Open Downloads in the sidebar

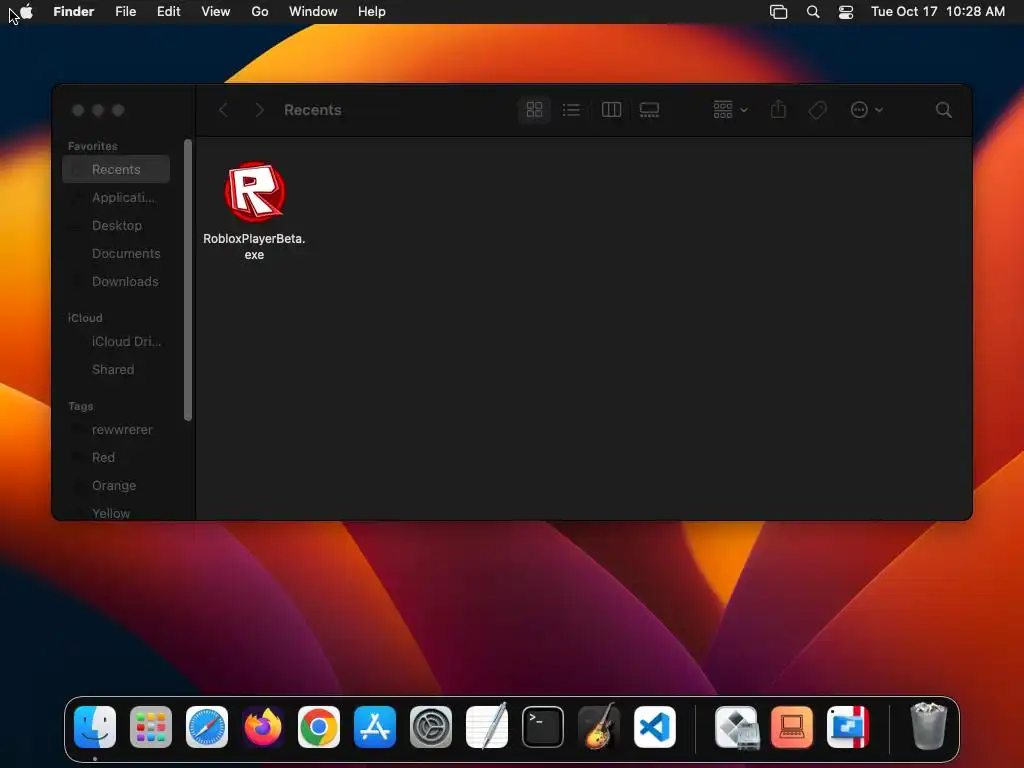pyautogui.click(x=116, y=281)
